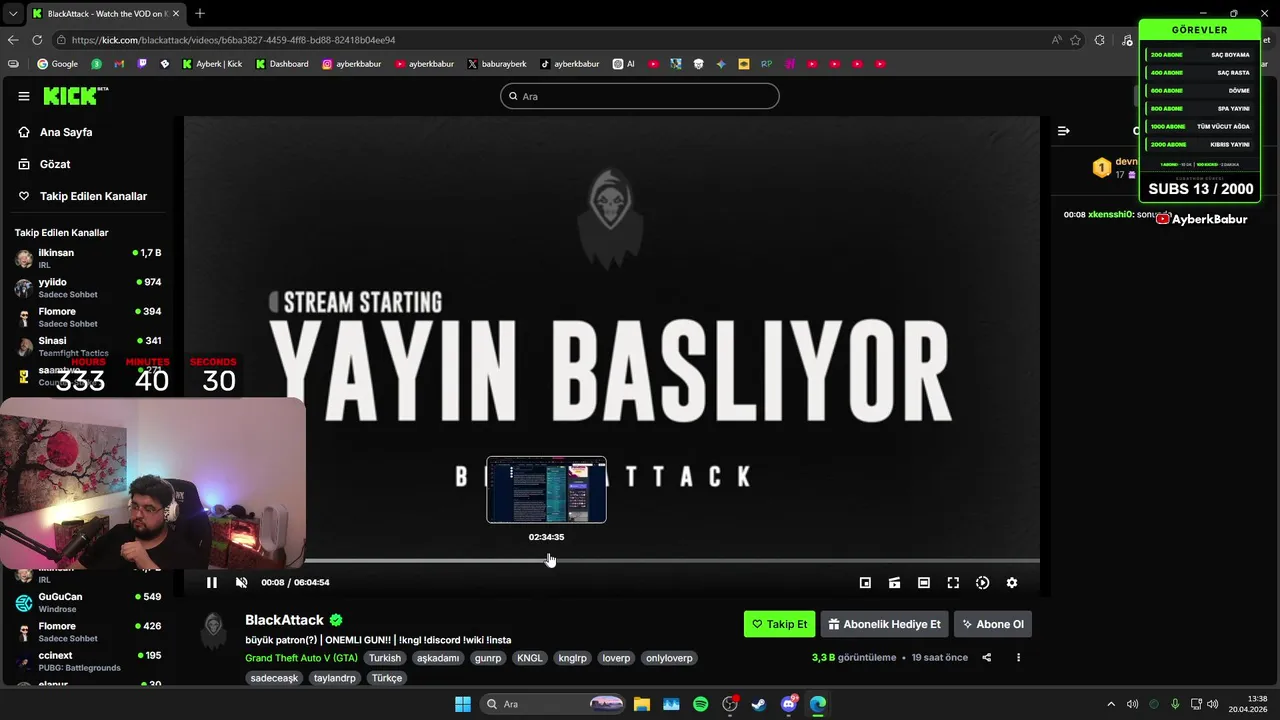The image size is (1280, 720).
Task: Open Dashboard bookmark
Action: coord(282,64)
